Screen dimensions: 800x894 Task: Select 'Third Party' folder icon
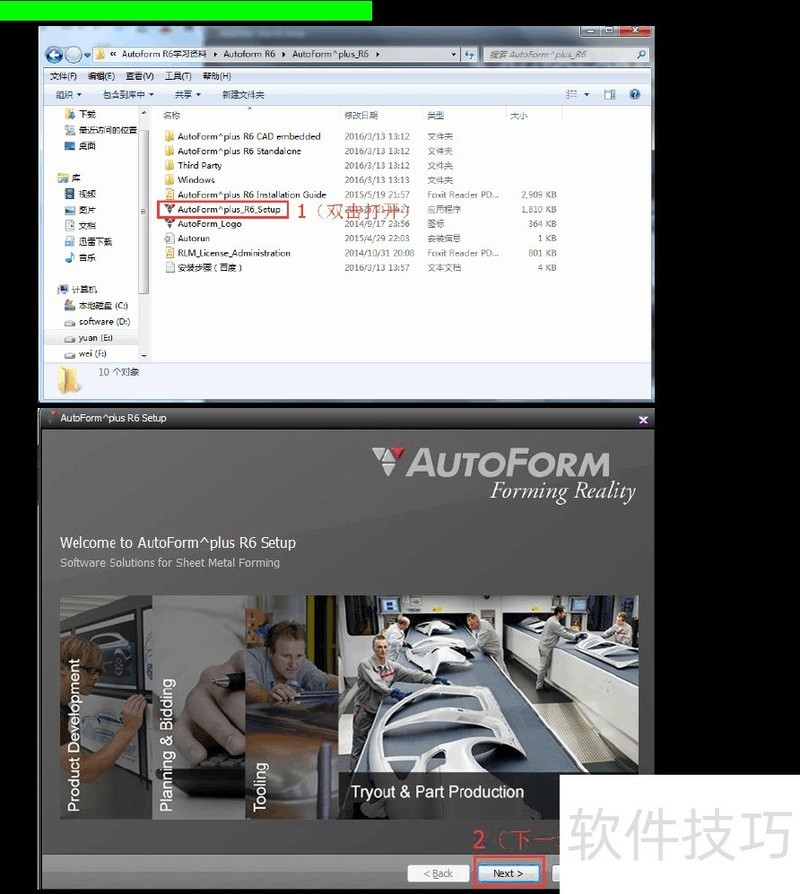(169, 165)
